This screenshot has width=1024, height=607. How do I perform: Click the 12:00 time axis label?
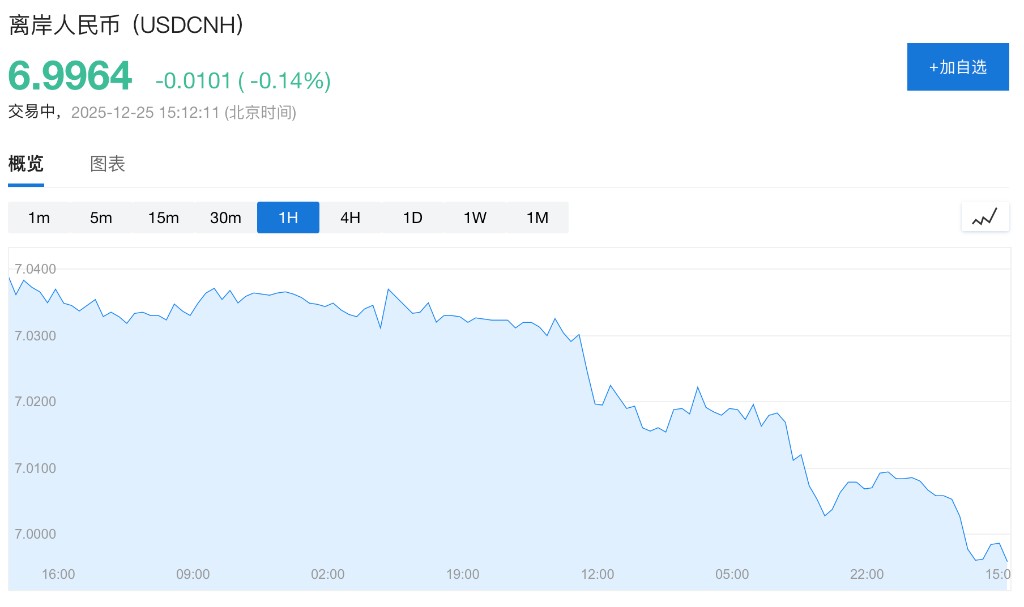[x=598, y=574]
